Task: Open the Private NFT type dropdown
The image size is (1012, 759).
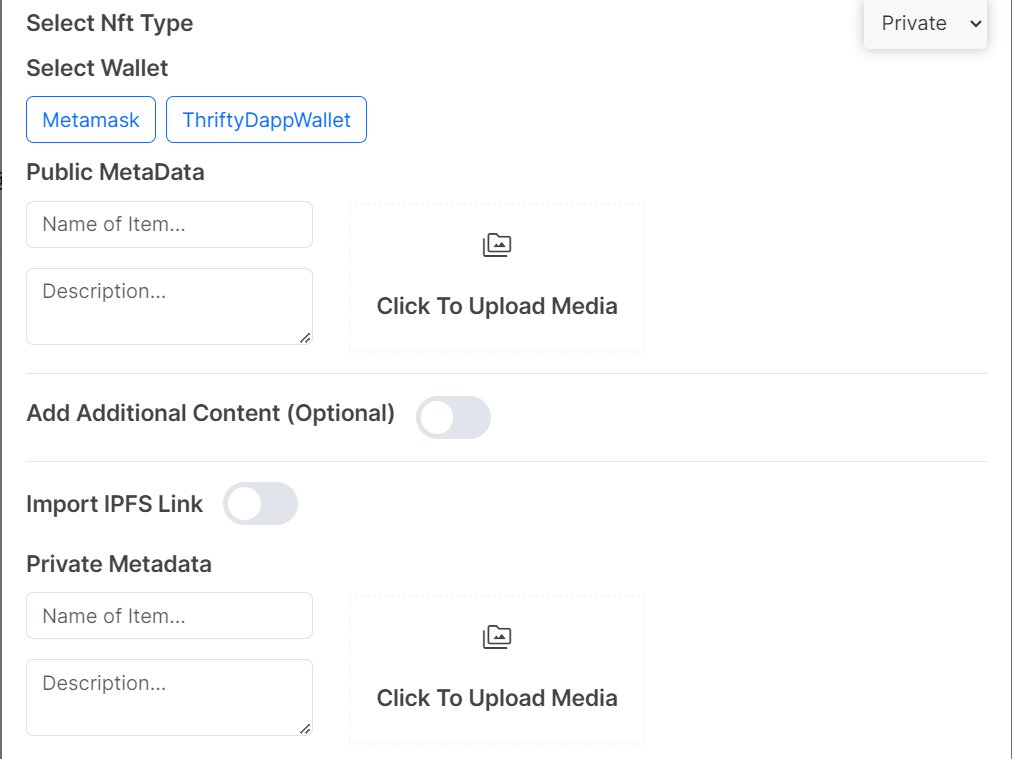Action: click(926, 24)
